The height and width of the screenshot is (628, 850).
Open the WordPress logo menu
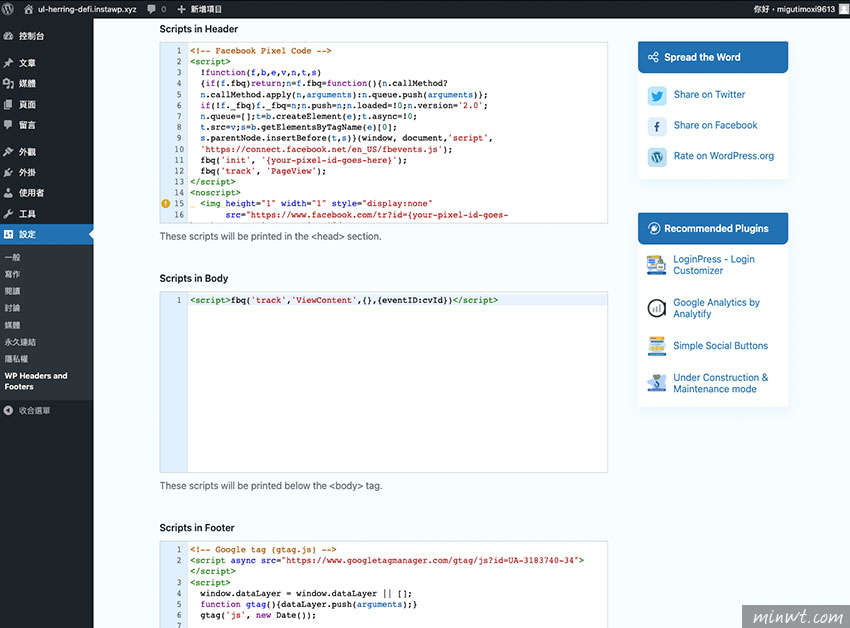8,9
